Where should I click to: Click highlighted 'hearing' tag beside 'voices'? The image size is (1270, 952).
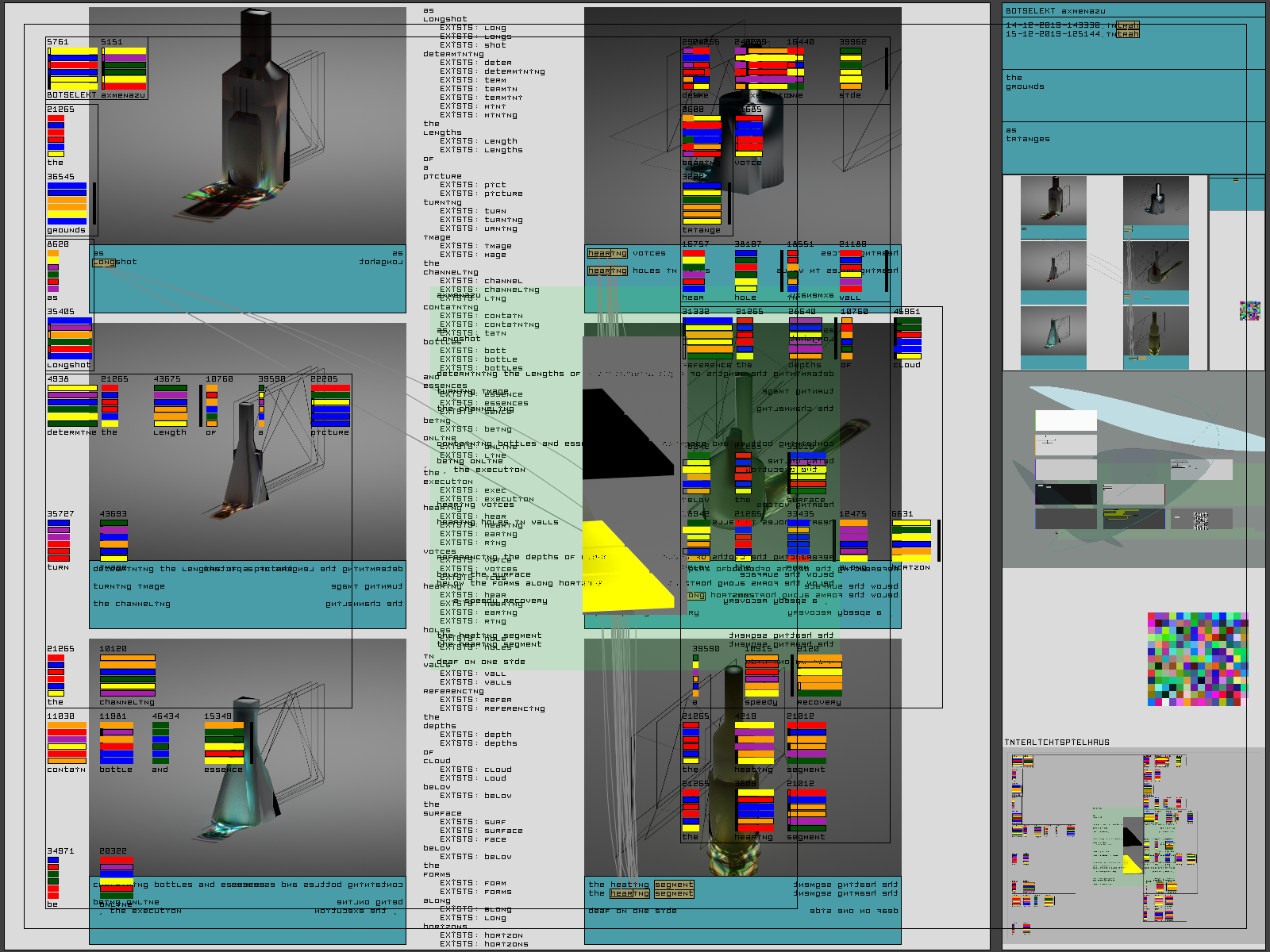click(x=607, y=253)
